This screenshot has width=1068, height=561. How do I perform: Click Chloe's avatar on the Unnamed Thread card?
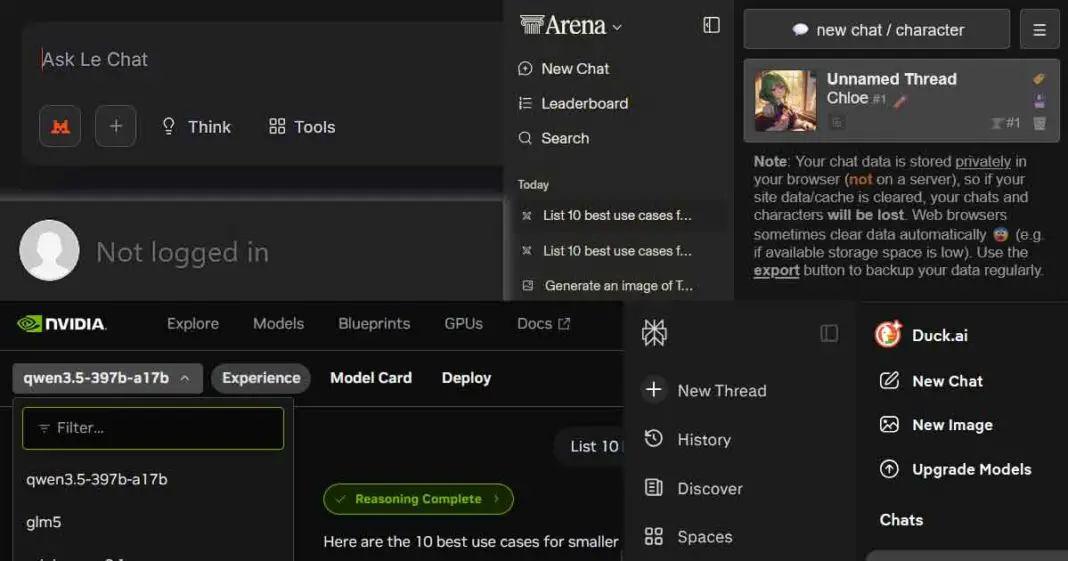coord(785,100)
